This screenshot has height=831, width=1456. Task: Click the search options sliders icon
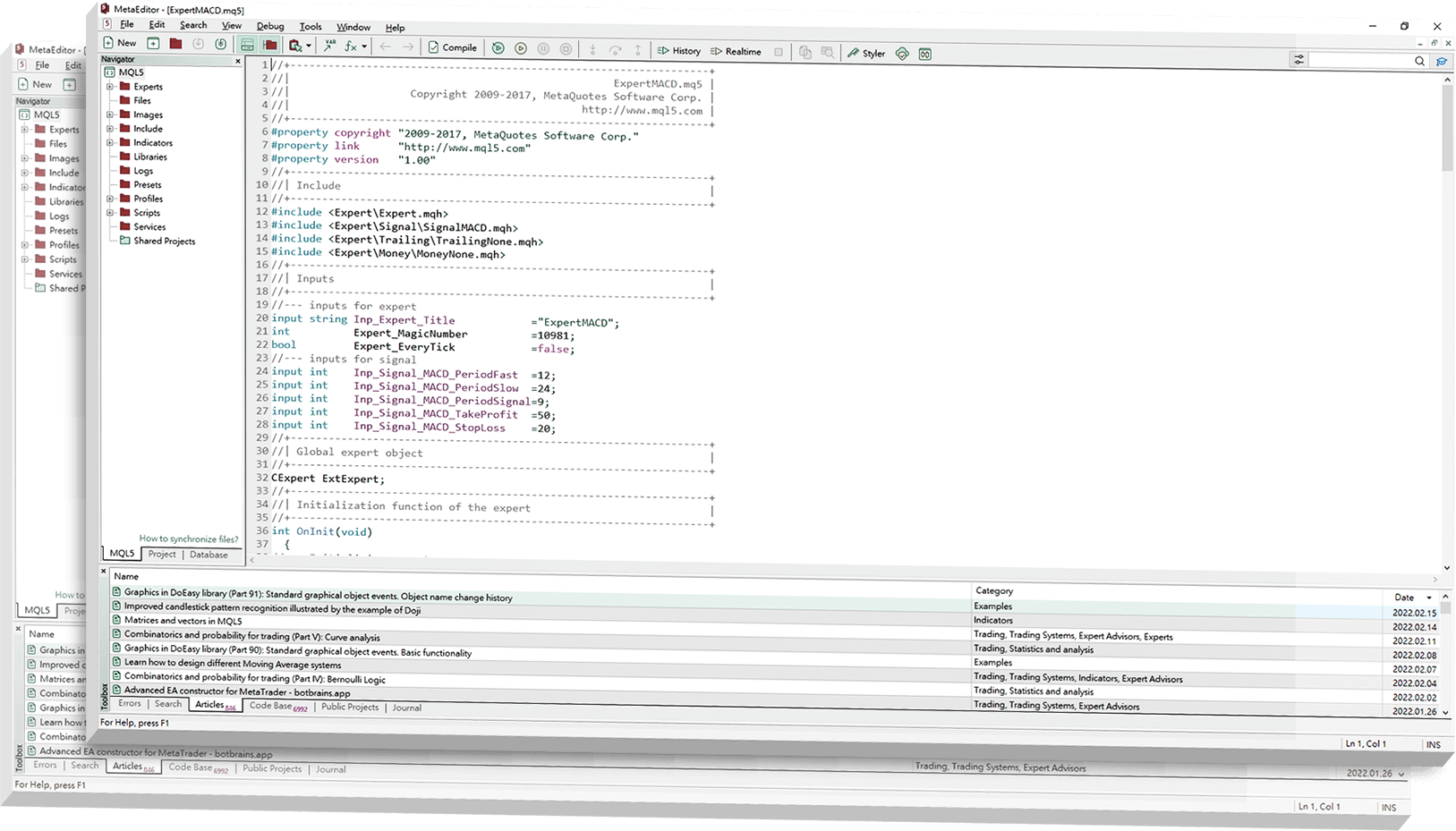point(1298,60)
